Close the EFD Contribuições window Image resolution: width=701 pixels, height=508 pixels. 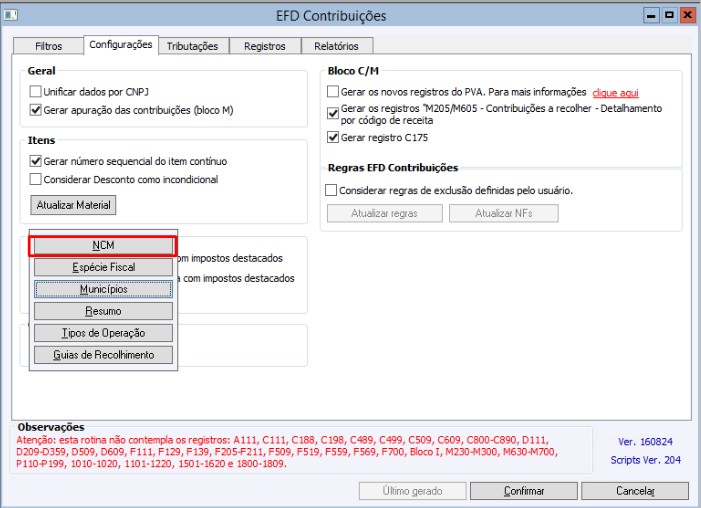(x=687, y=16)
